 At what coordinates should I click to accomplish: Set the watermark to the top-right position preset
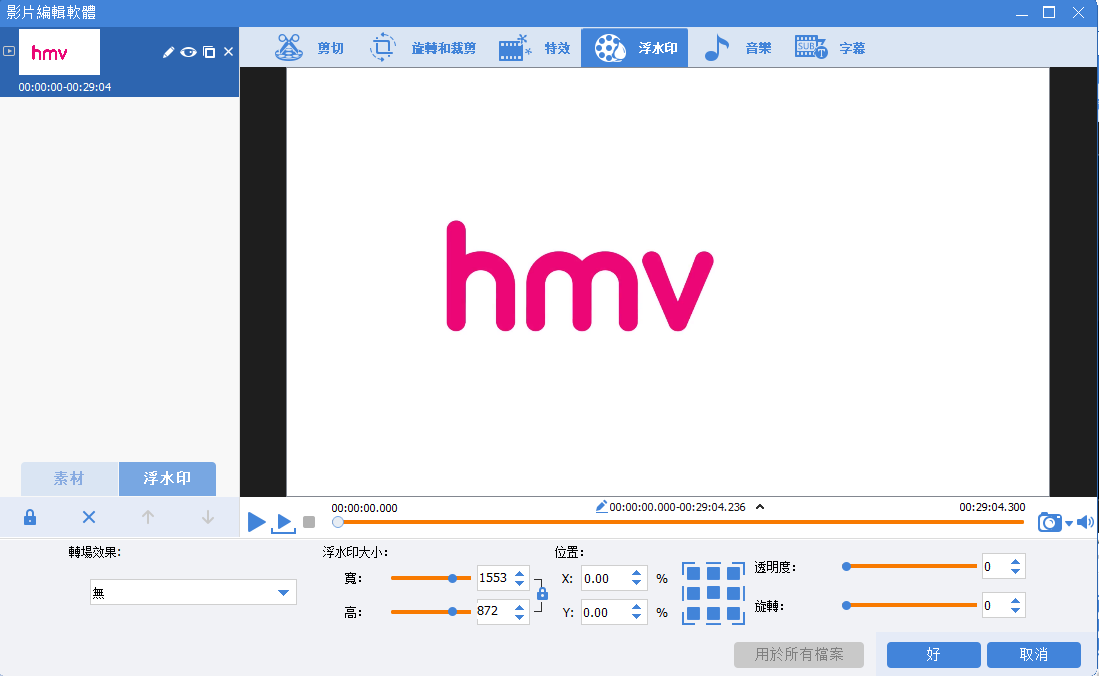[x=734, y=573]
